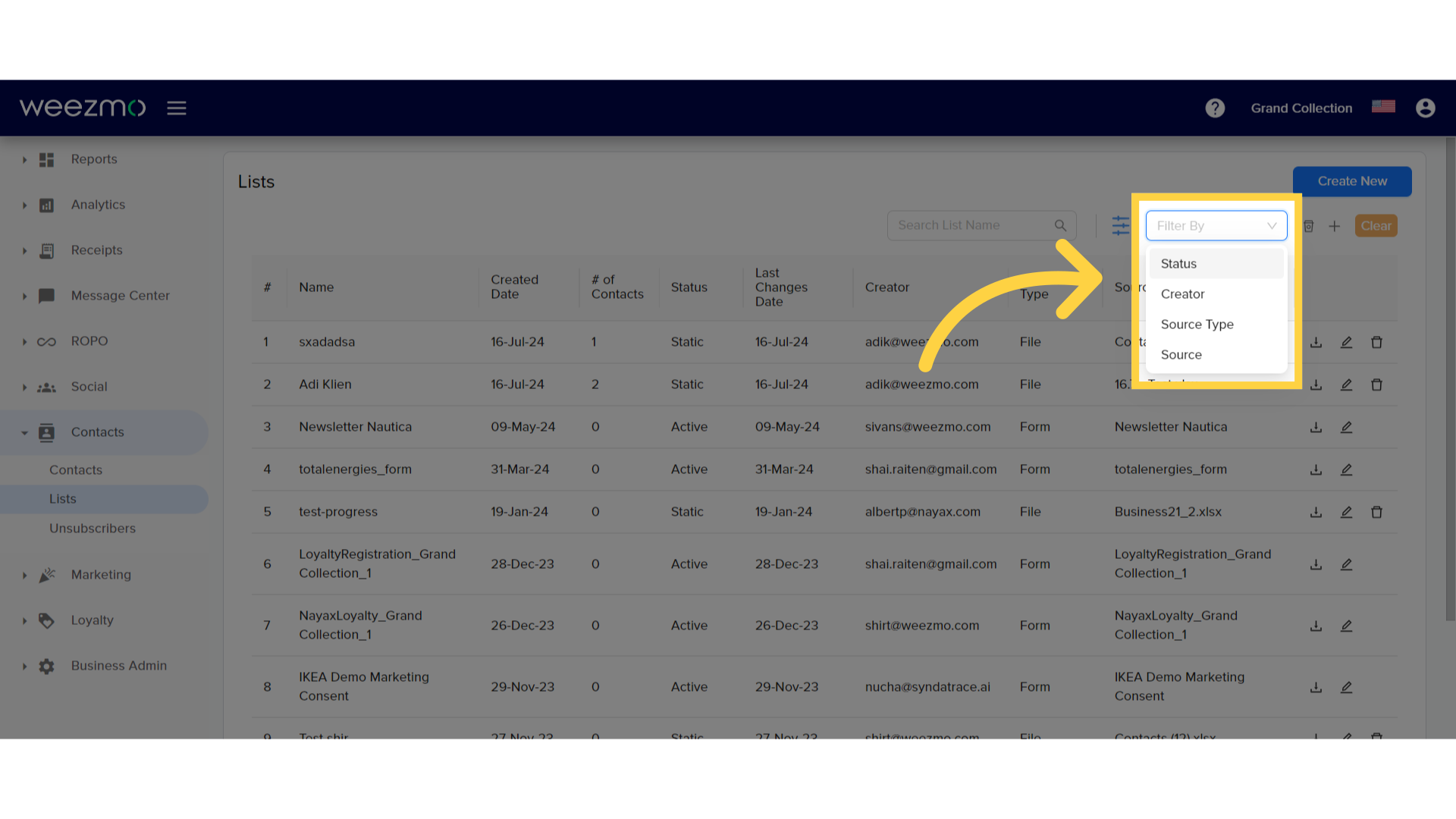Click the nucha@syndatrace.ai creator cell
Image resolution: width=1456 pixels, height=819 pixels.
[x=927, y=687]
